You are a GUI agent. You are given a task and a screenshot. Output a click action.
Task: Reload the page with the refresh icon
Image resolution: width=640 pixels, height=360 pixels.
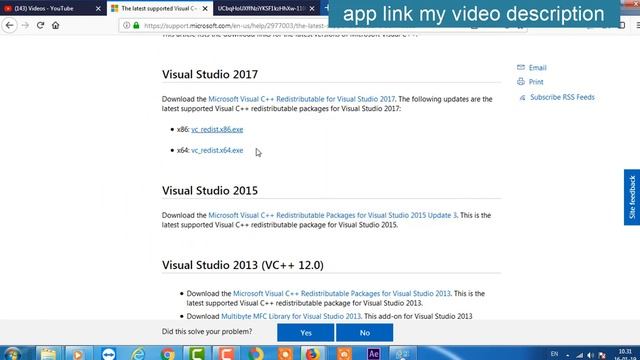[x=40, y=25]
